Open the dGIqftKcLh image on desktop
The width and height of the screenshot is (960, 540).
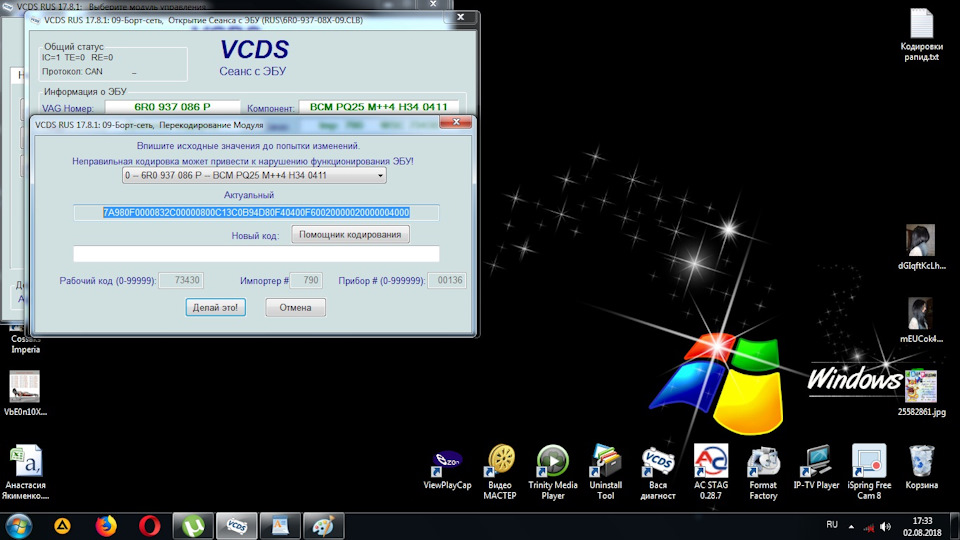pyautogui.click(x=921, y=247)
